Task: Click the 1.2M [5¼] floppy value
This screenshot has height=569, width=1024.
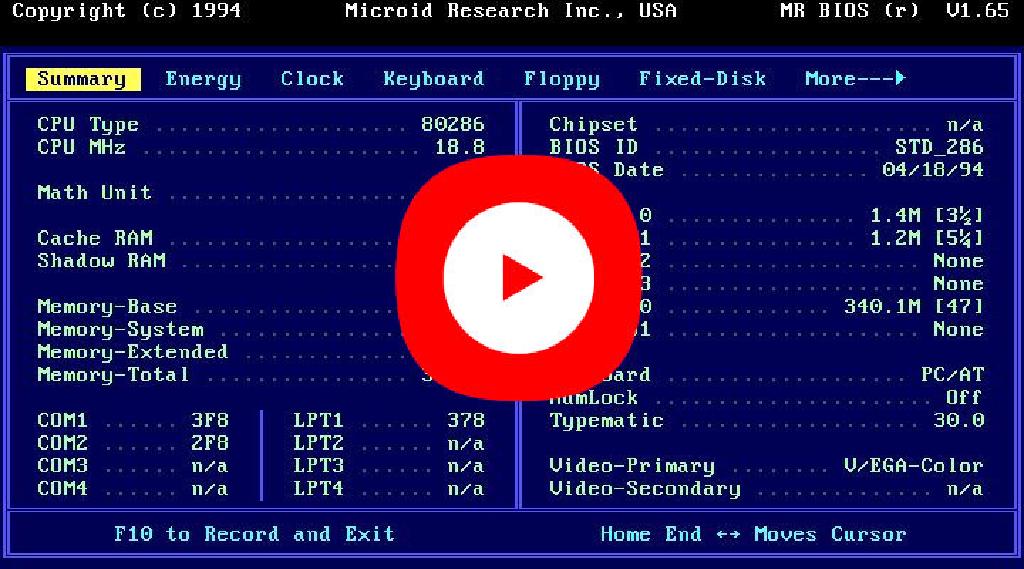Action: (x=927, y=238)
